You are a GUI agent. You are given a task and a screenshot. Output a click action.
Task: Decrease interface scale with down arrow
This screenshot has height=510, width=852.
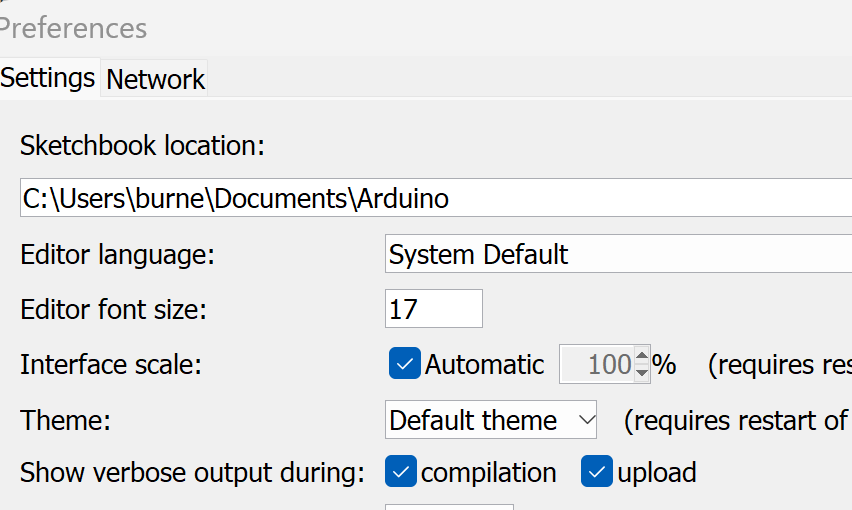coord(642,373)
